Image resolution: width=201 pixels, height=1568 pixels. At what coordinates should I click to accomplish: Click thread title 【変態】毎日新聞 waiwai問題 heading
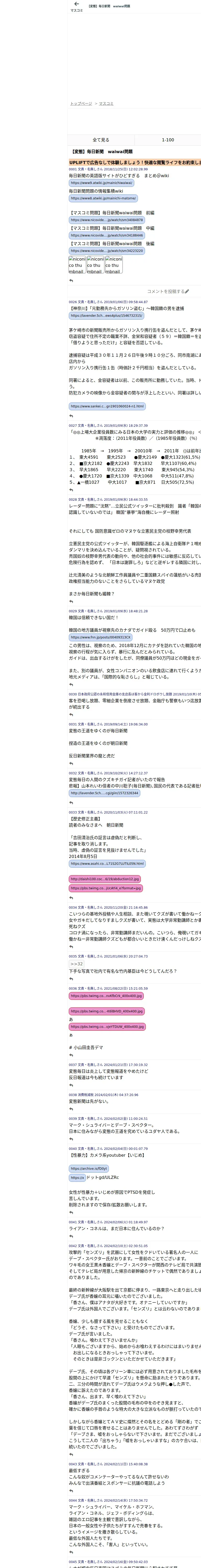point(102,152)
